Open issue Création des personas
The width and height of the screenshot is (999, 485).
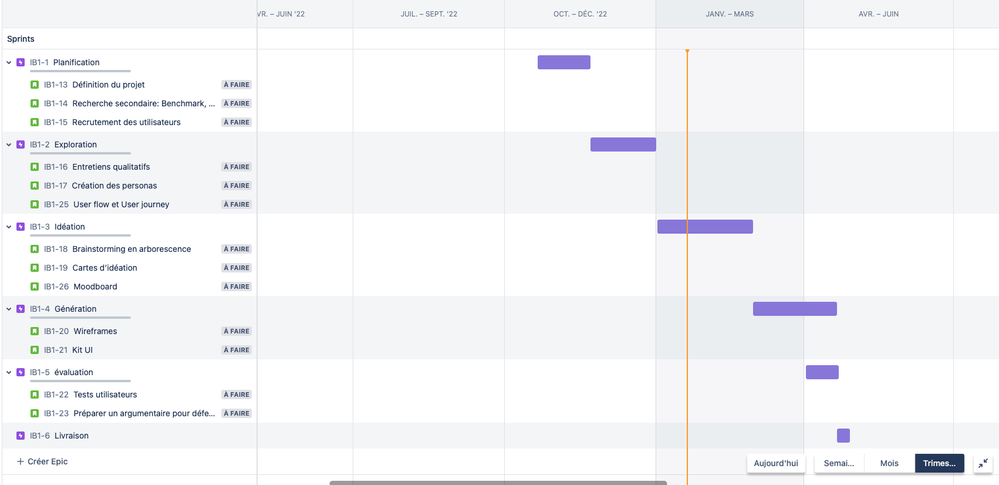(x=115, y=185)
